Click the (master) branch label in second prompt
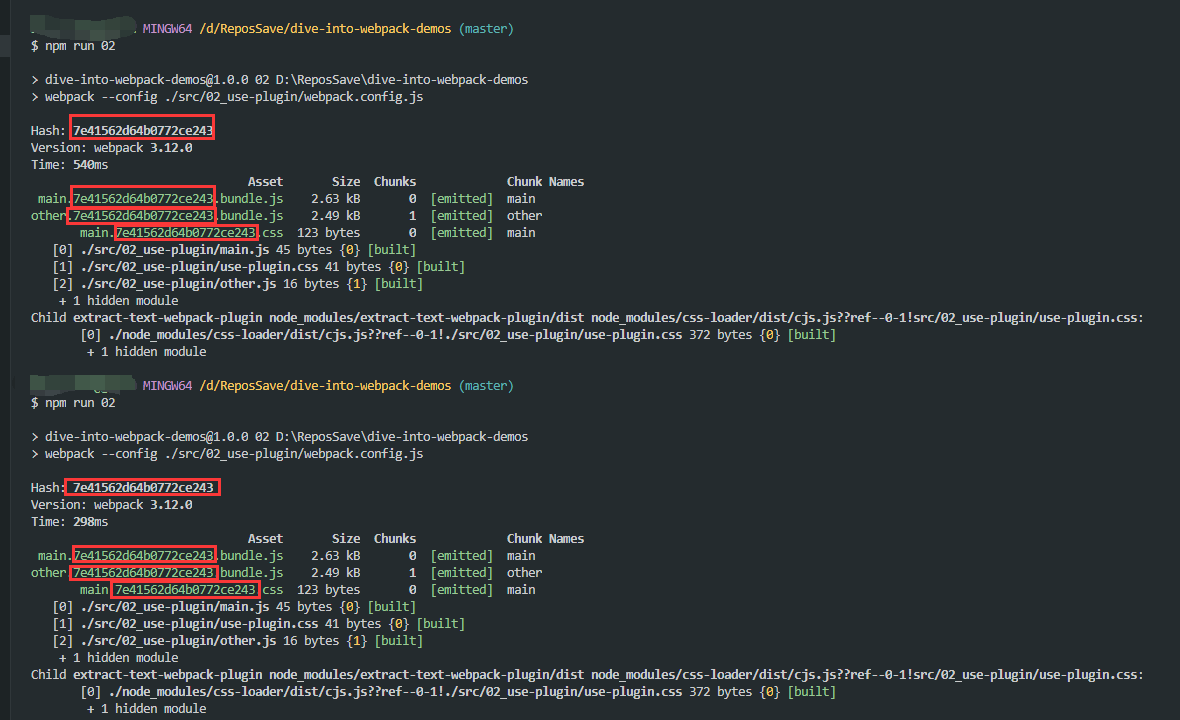Image resolution: width=1180 pixels, height=720 pixels. pyautogui.click(x=486, y=386)
